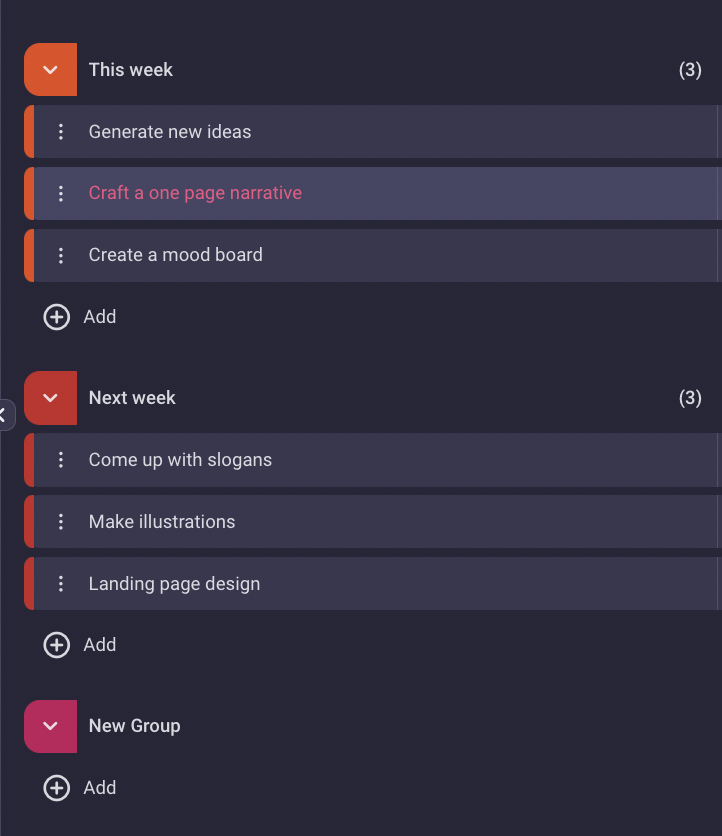Open options menu for Generate new ideas
The image size is (722, 836).
[61, 132]
